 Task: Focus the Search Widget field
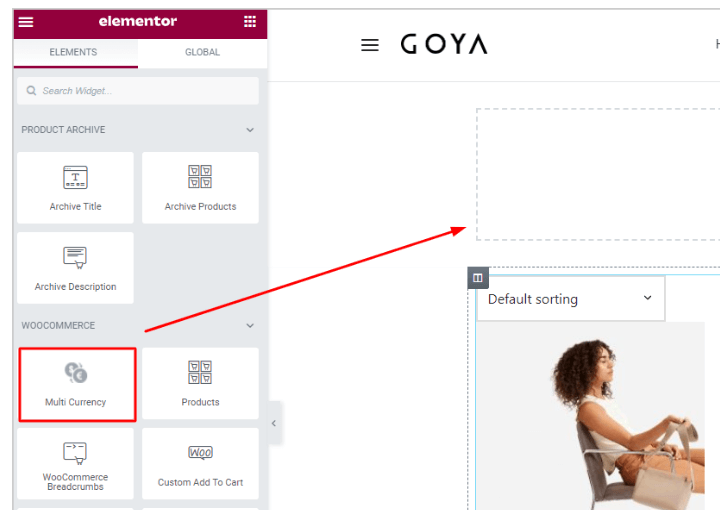pyautogui.click(x=138, y=90)
